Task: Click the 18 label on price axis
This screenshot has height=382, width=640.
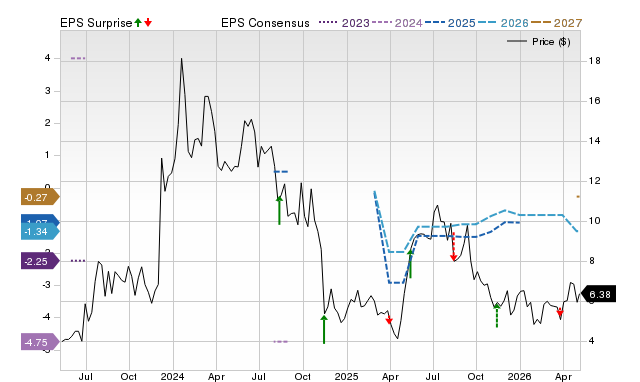Action: tap(594, 61)
